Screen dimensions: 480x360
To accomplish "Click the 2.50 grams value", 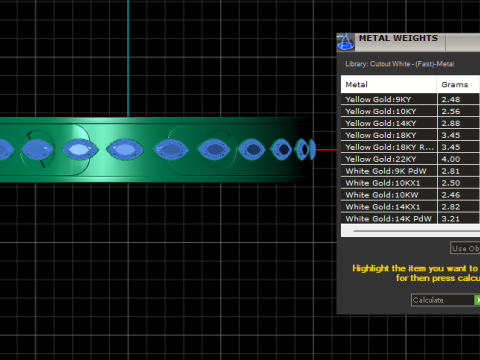I will [451, 183].
